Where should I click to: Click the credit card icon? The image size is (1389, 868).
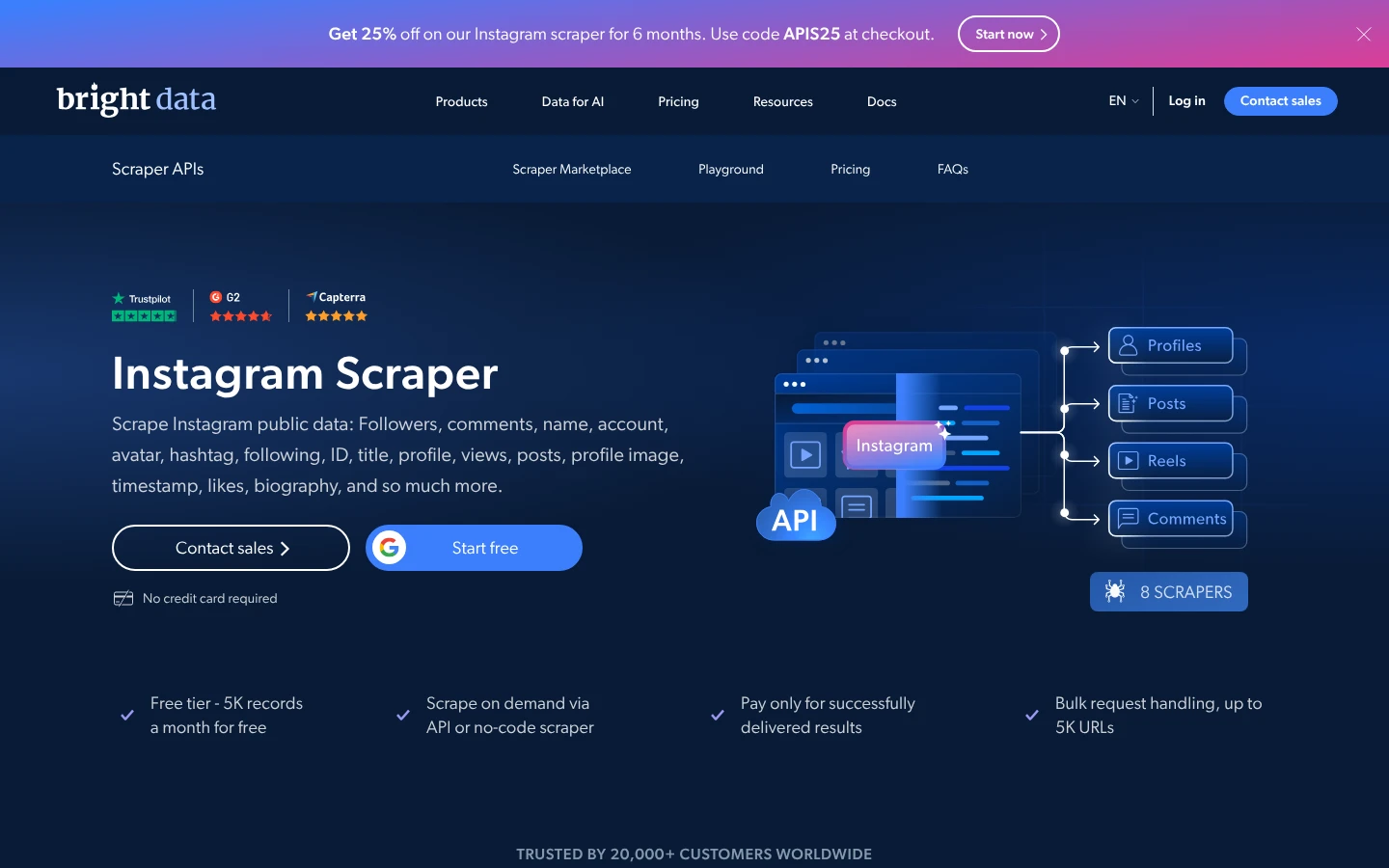(x=123, y=599)
